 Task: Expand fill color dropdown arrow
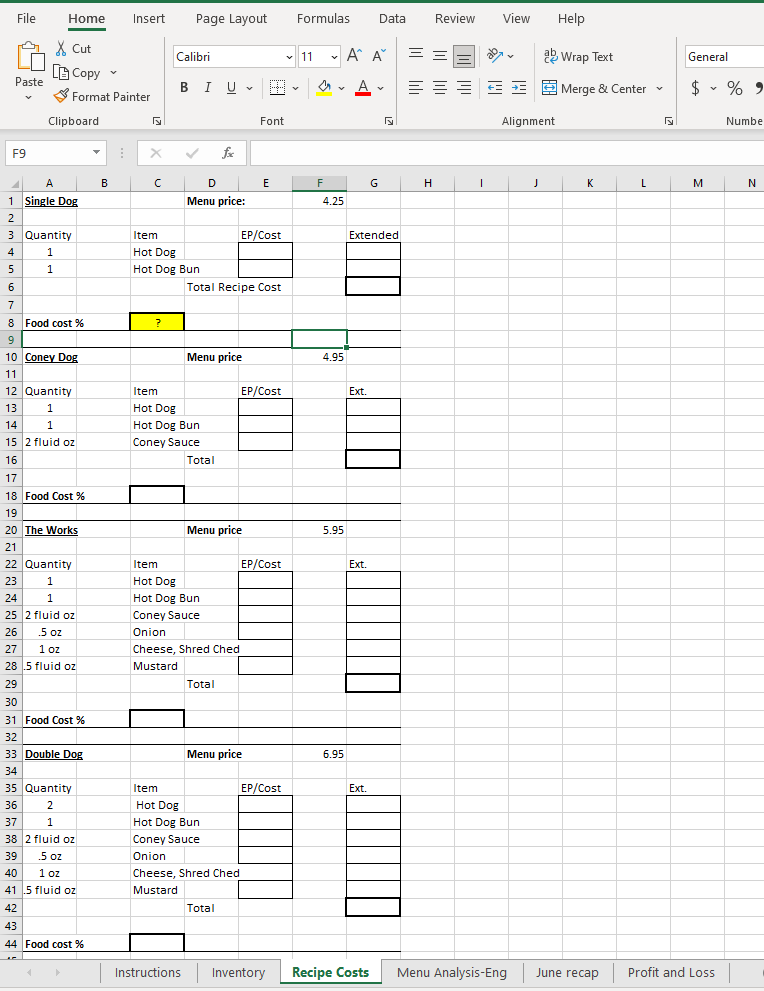[341, 88]
